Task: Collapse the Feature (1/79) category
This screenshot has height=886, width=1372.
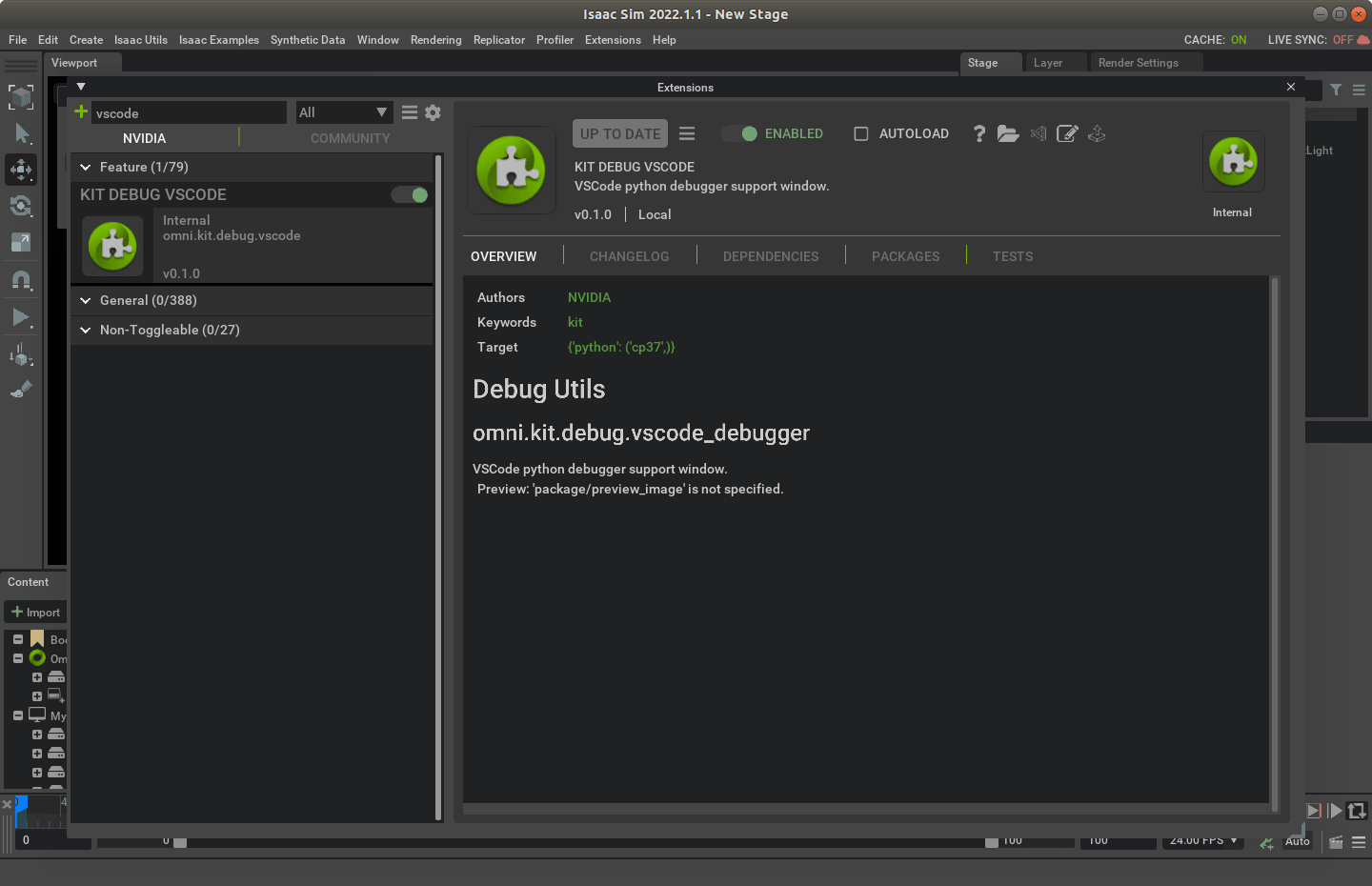Action: click(86, 167)
